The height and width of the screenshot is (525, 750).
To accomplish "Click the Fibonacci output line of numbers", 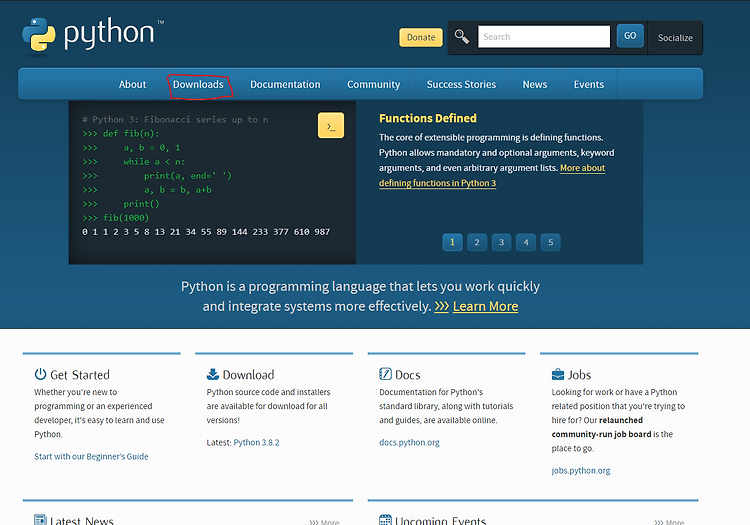I will 206,232.
